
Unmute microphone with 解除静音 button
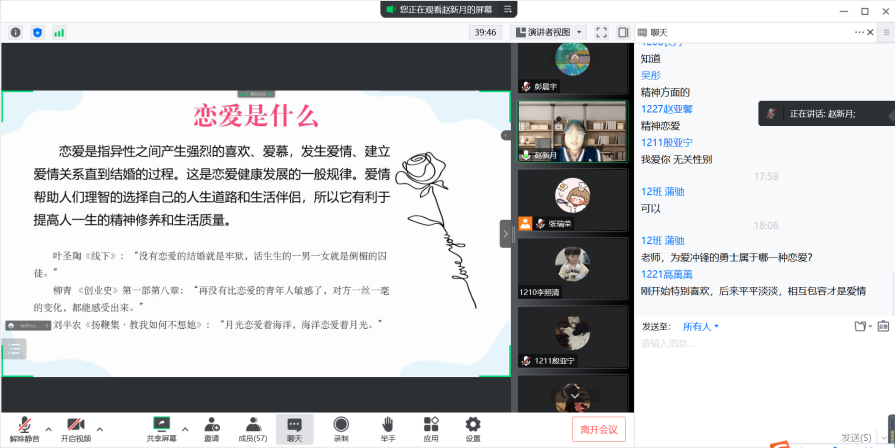tap(25, 430)
